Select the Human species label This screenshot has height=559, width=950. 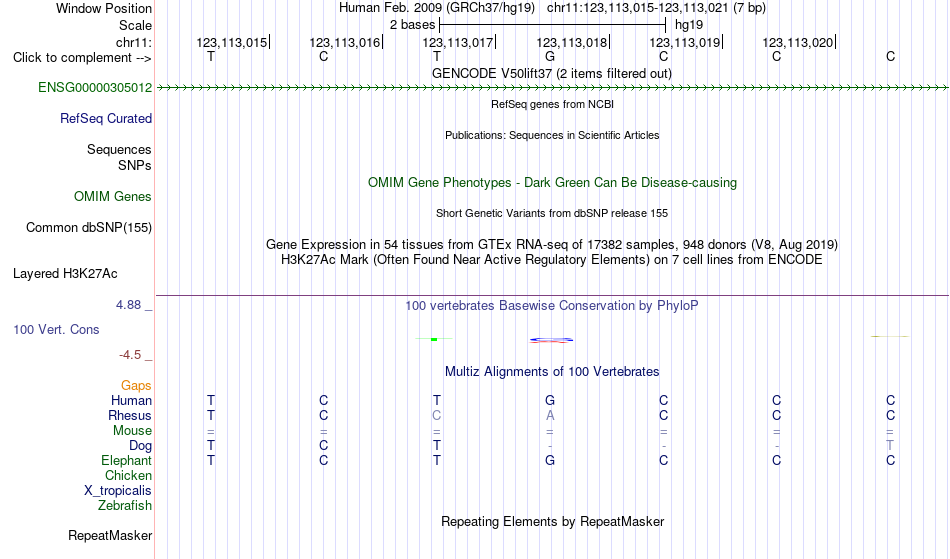(131, 400)
